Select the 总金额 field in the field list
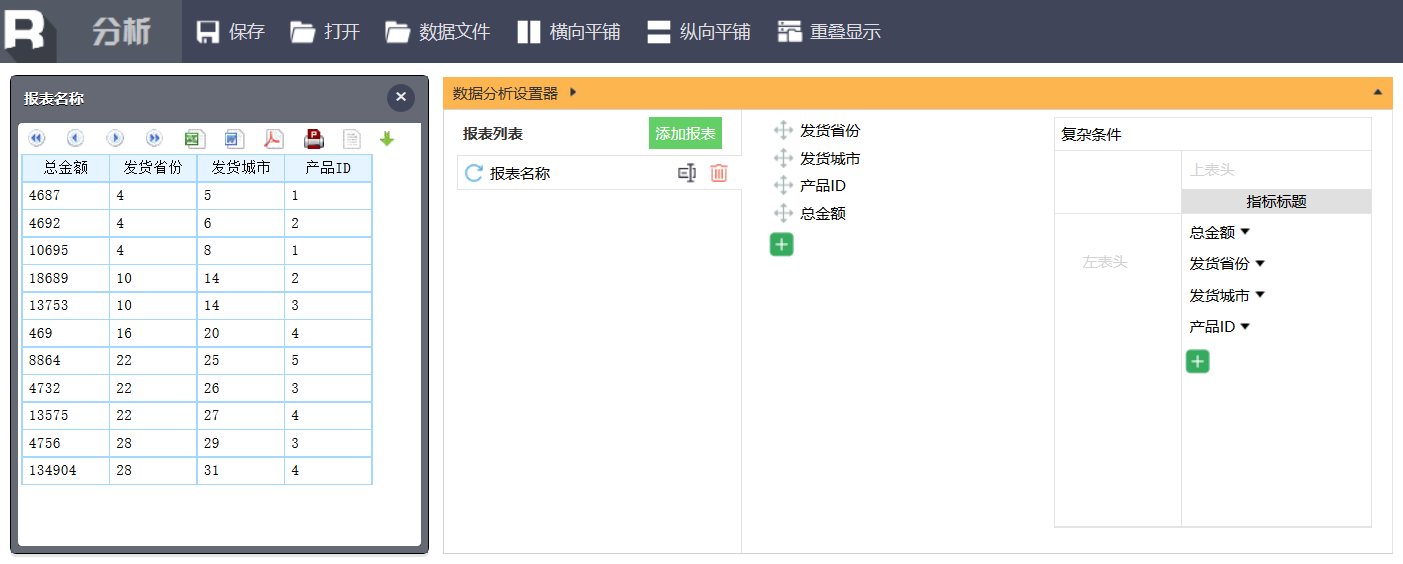The image size is (1403, 564). coord(823,213)
